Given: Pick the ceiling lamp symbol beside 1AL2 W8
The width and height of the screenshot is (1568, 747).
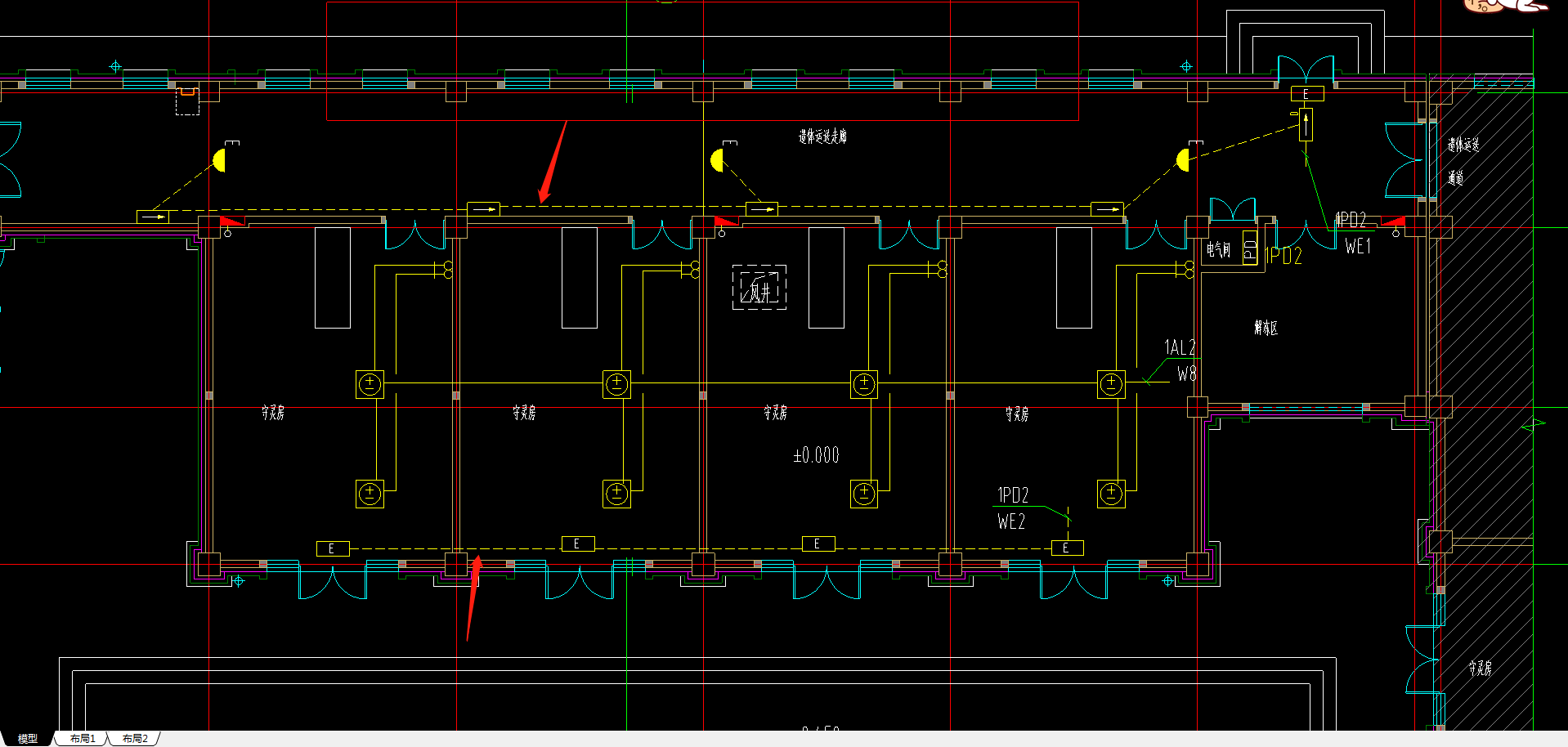Looking at the screenshot, I should click(1111, 384).
